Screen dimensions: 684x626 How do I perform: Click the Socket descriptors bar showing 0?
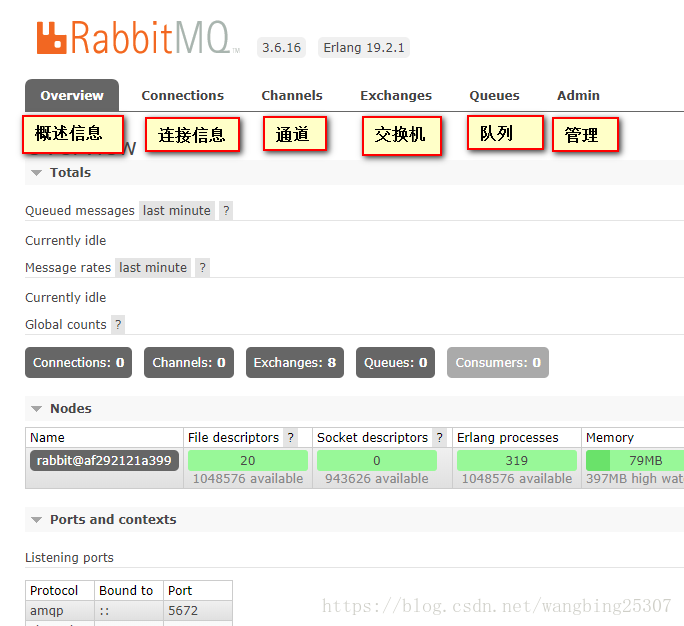377,461
